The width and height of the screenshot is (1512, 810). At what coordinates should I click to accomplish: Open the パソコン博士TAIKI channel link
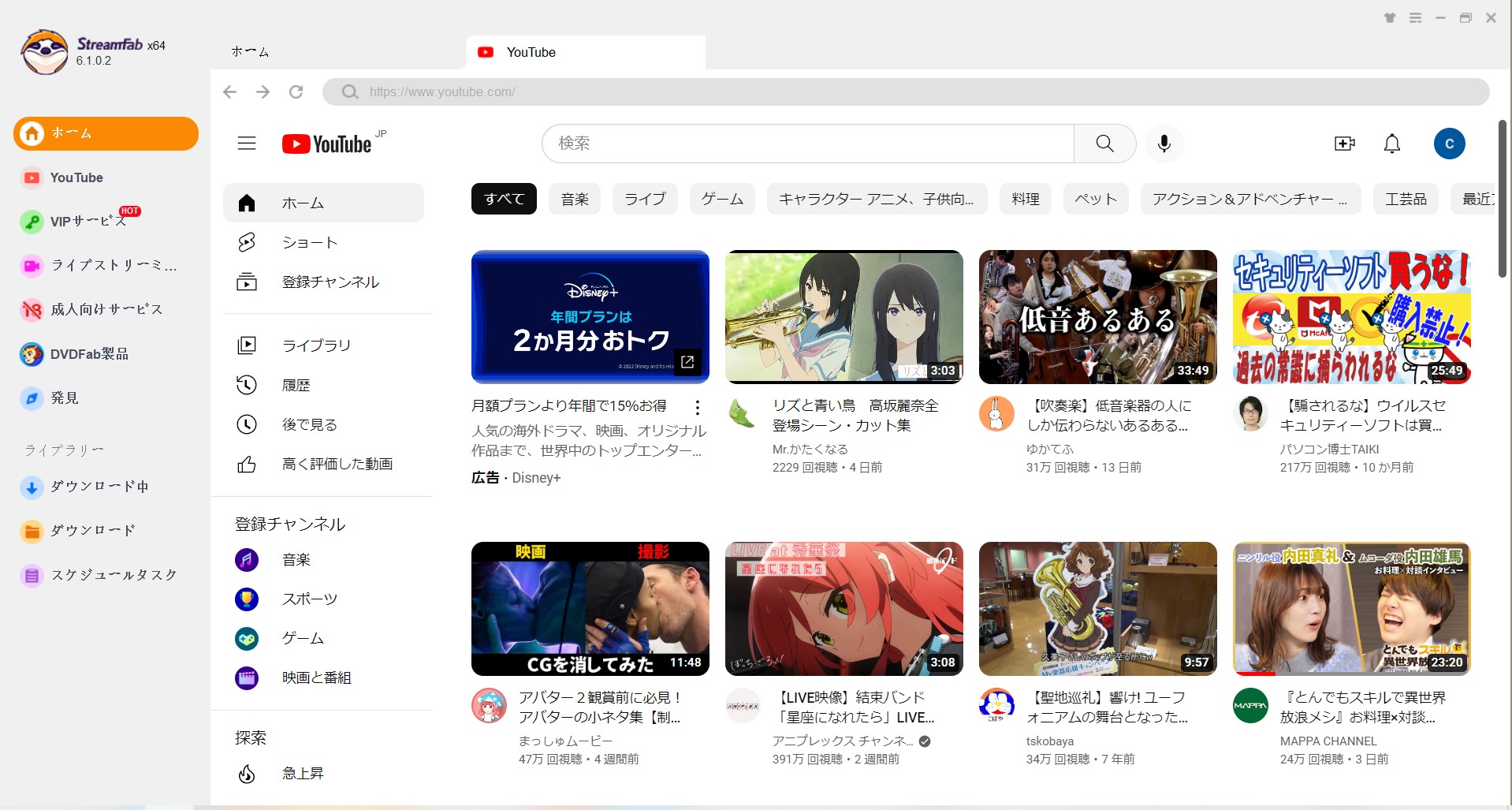tap(1329, 449)
